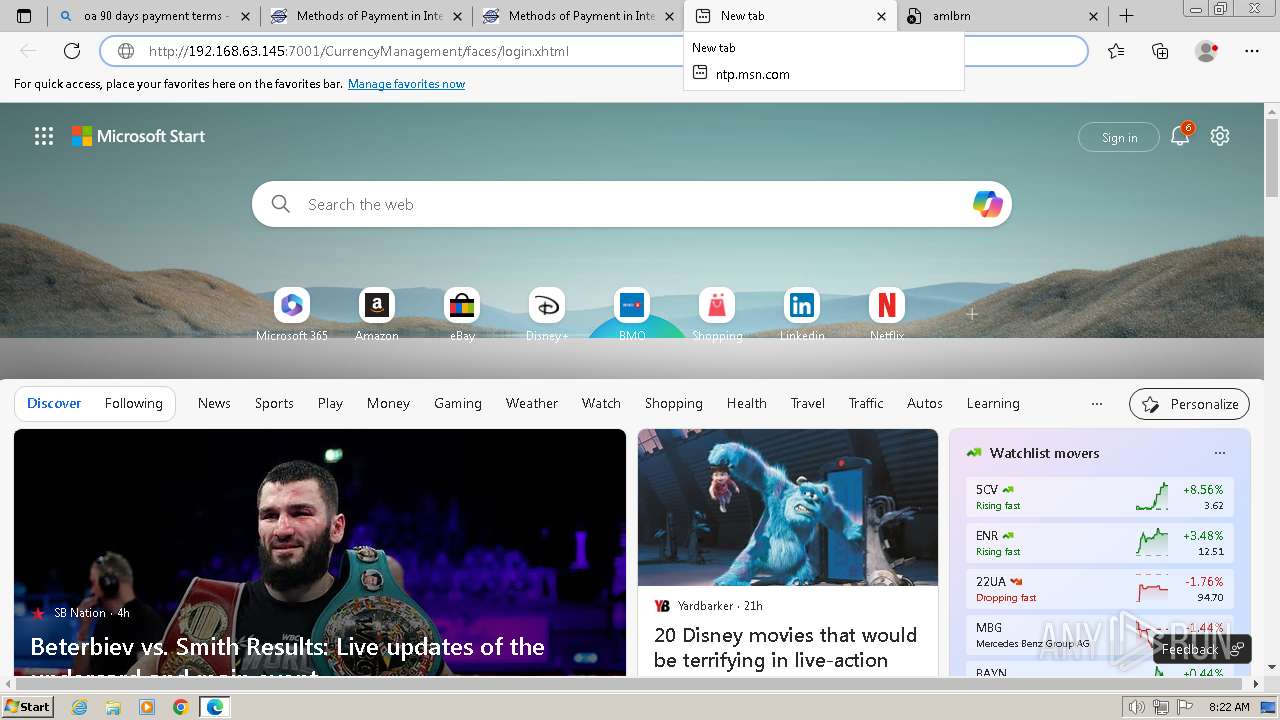Open the Windows Start button
This screenshot has width=1280, height=720.
pyautogui.click(x=28, y=707)
